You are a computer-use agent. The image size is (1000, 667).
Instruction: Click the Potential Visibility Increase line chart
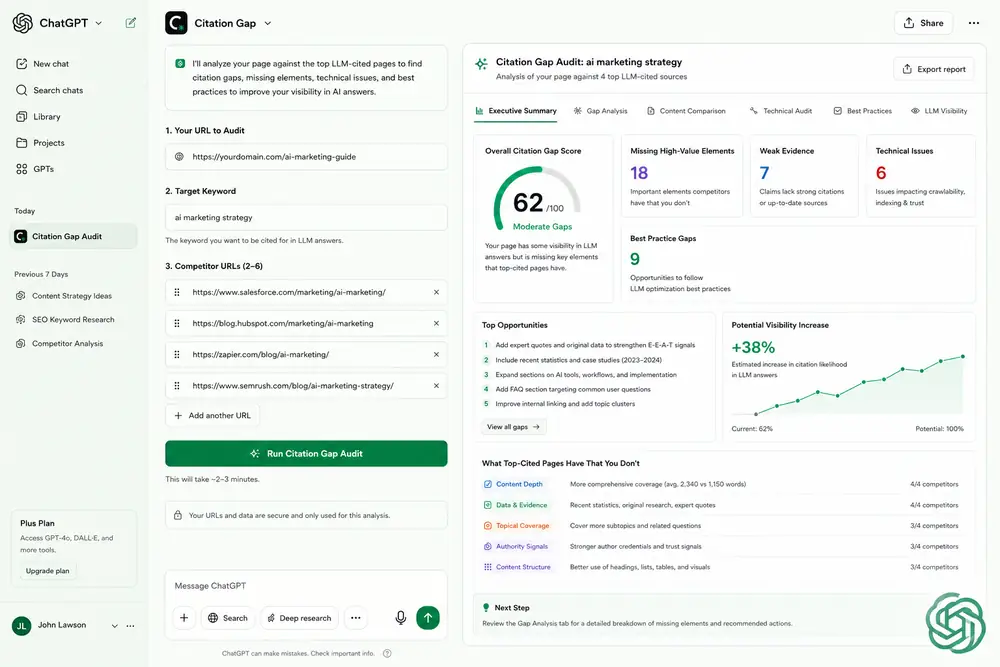[x=848, y=385]
